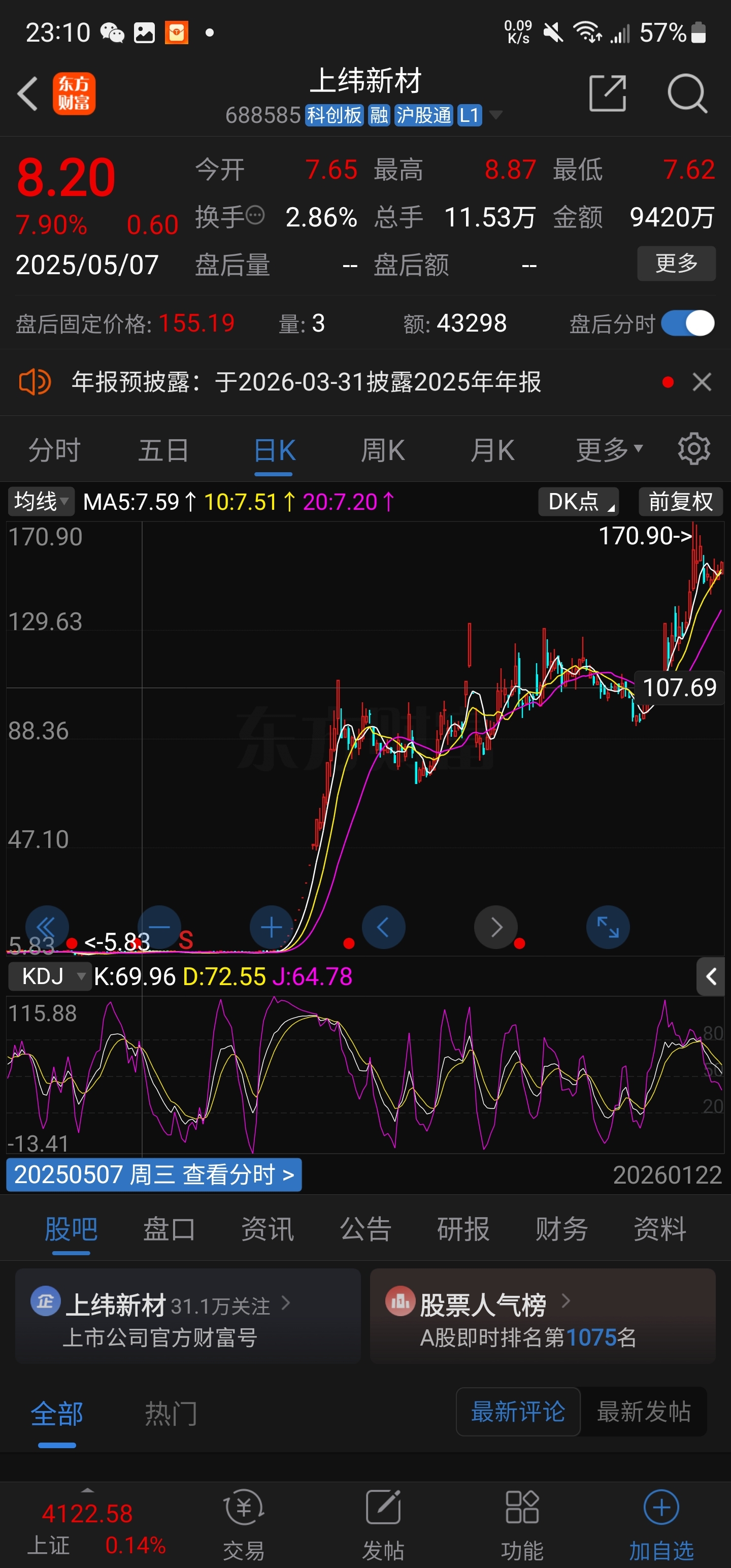Tap the 107.69 price label on chart
731x1568 pixels.
click(679, 688)
